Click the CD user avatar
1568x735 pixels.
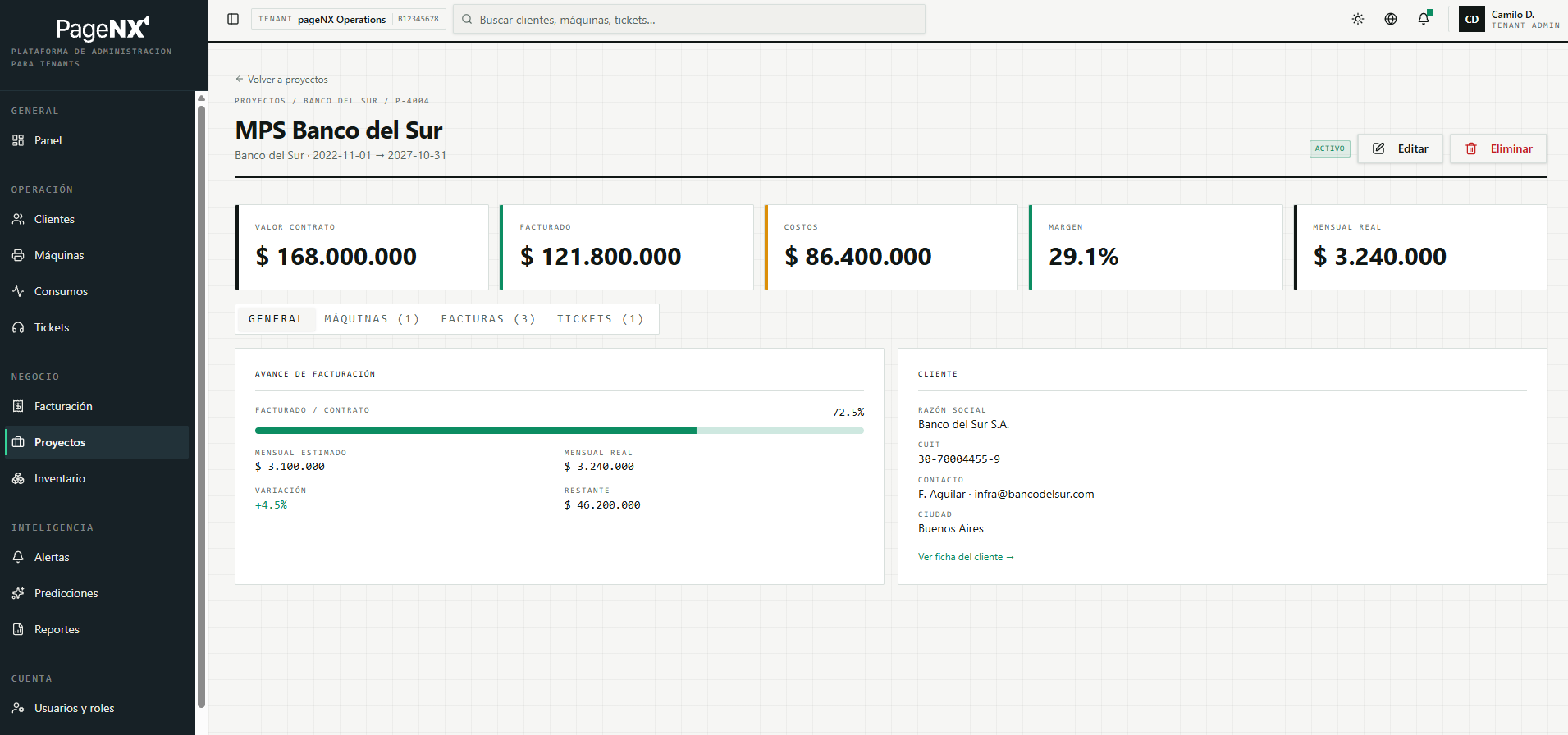coord(1472,19)
